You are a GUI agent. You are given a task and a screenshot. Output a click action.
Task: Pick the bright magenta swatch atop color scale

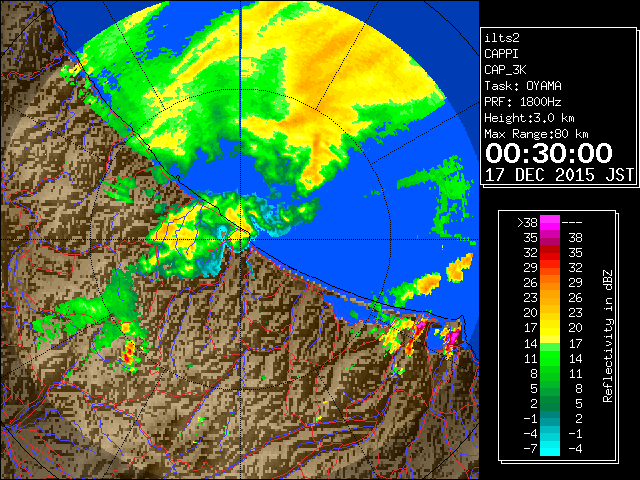click(550, 223)
